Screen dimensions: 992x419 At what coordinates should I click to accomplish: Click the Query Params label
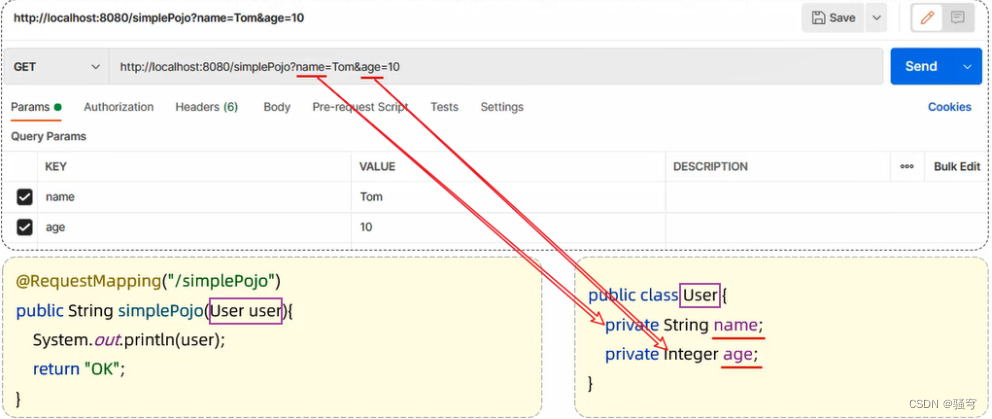pos(49,136)
